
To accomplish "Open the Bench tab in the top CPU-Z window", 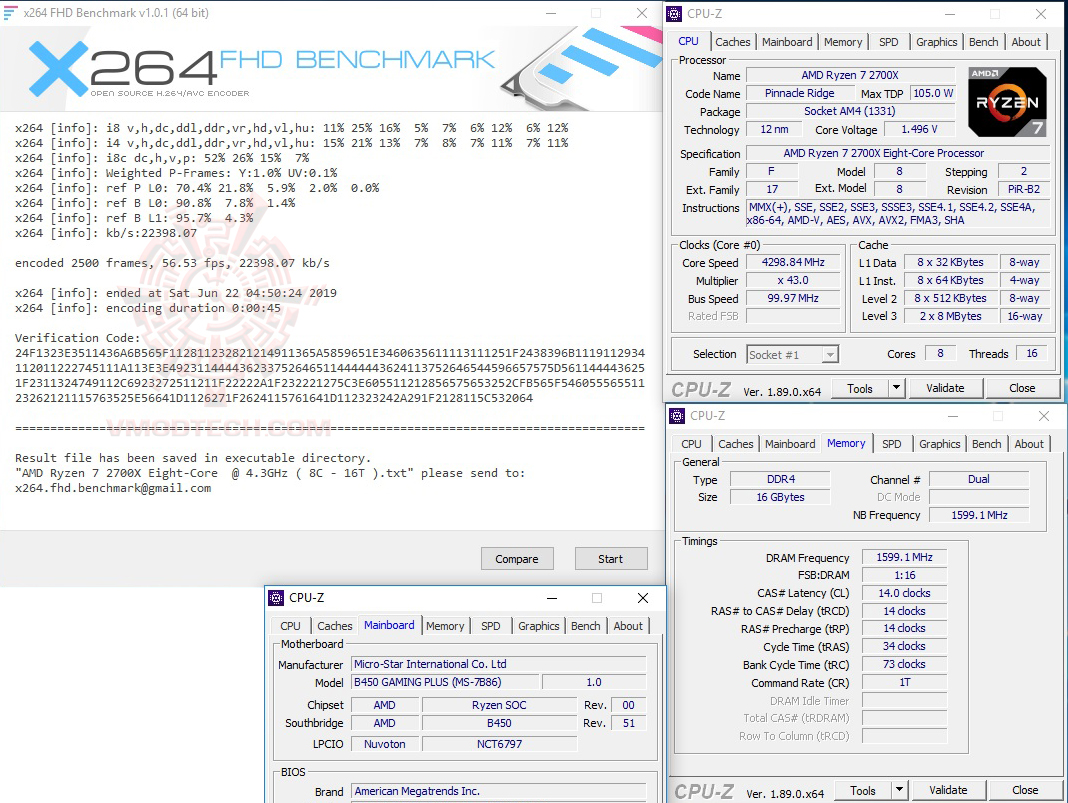I will click(983, 41).
